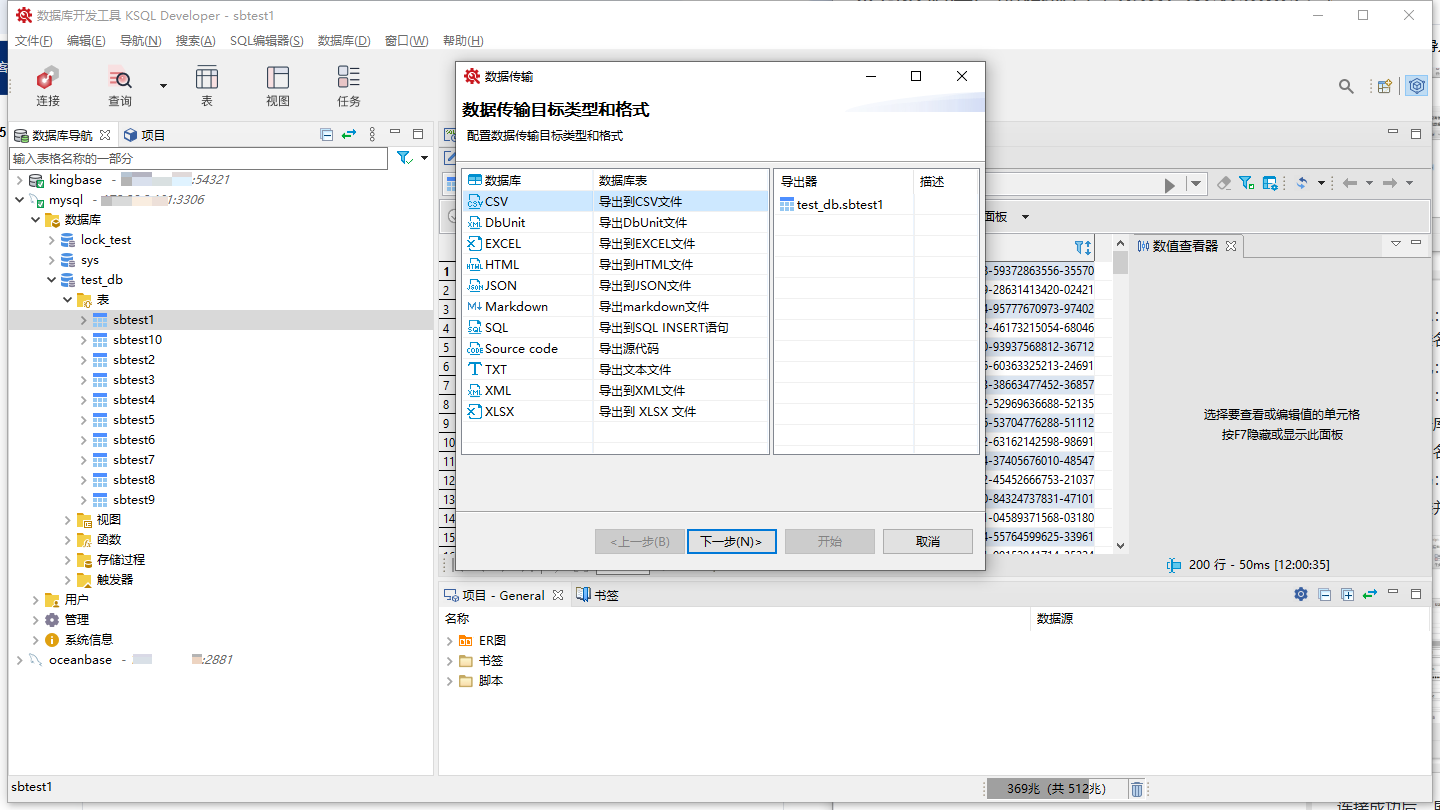This screenshot has height=810, width=1440.
Task: Switch to the 项目 tab
Action: pos(145,135)
